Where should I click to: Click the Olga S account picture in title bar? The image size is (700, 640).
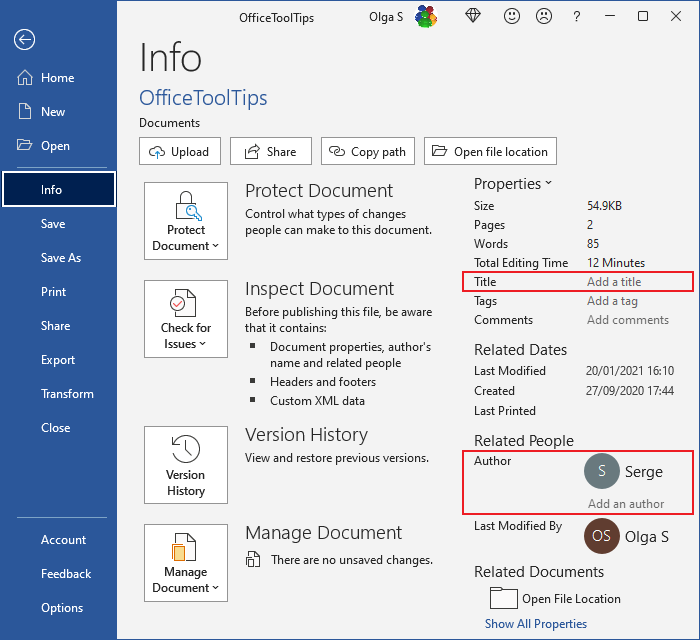(x=426, y=17)
